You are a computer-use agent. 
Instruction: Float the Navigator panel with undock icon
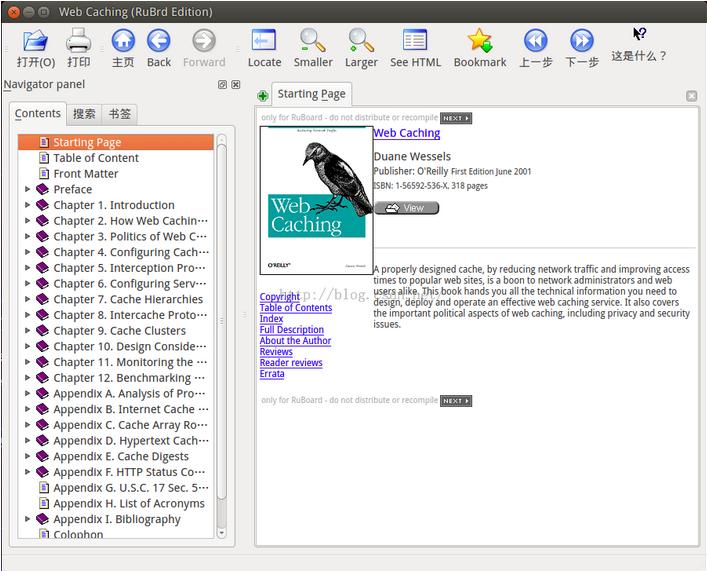click(222, 84)
